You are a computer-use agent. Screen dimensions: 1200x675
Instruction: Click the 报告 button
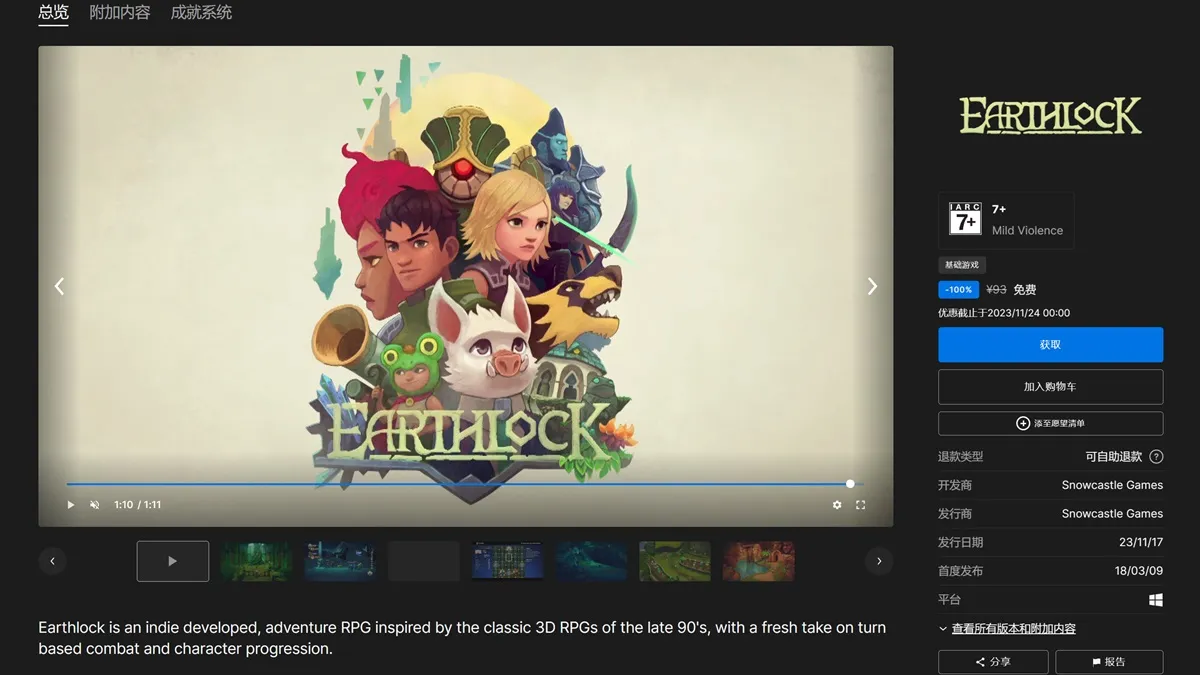tap(1109, 662)
